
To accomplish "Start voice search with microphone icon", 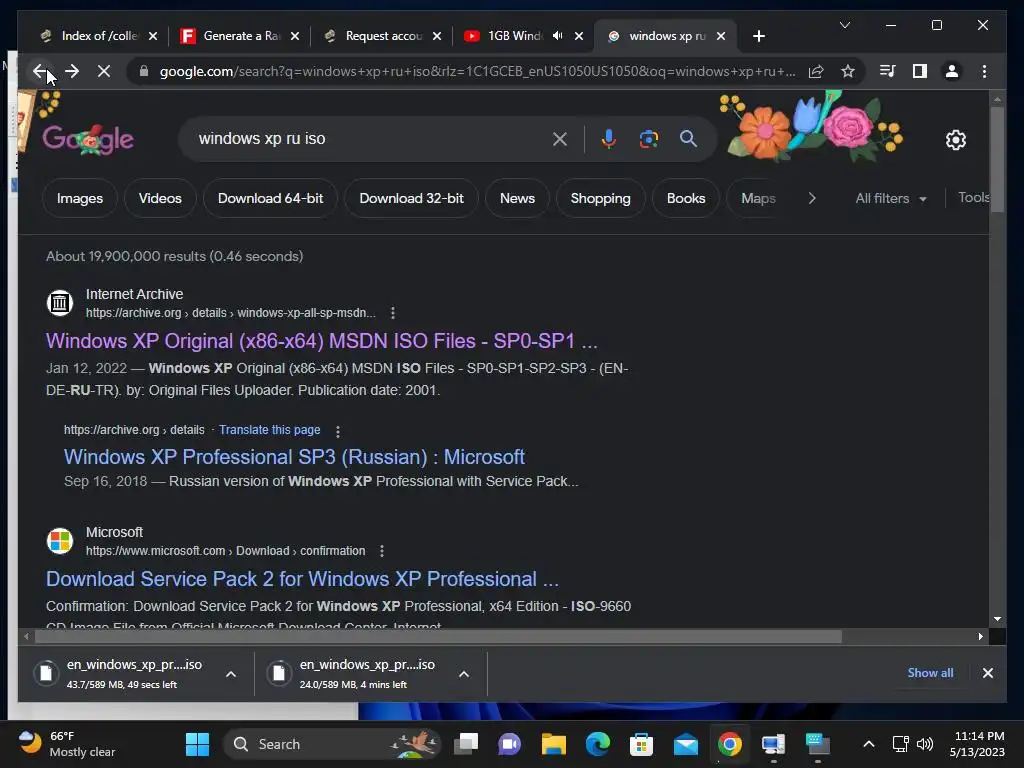I will pos(609,138).
